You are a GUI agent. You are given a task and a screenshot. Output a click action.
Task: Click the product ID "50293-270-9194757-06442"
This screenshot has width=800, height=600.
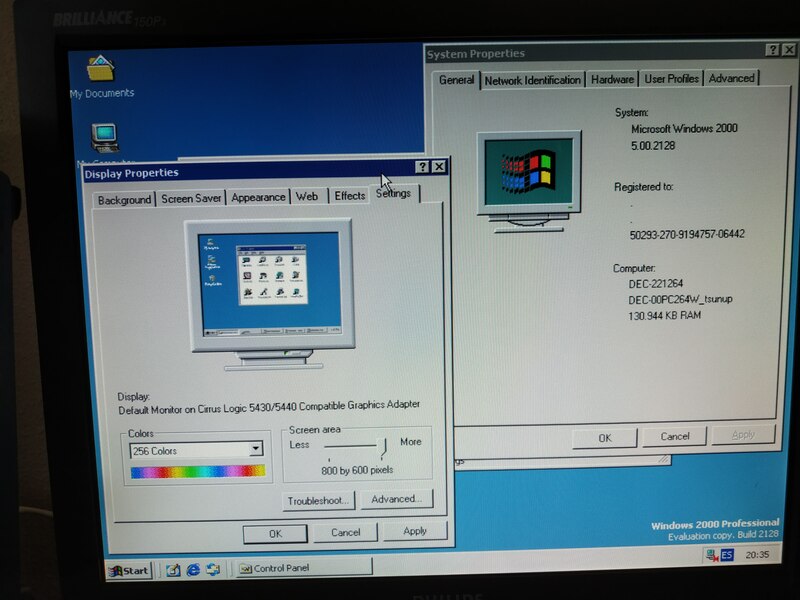[x=687, y=235]
